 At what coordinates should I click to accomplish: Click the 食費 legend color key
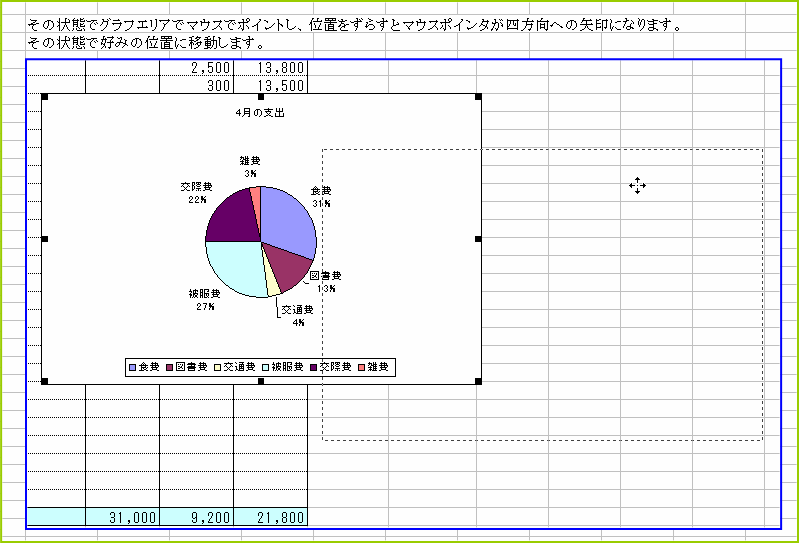tap(132, 367)
